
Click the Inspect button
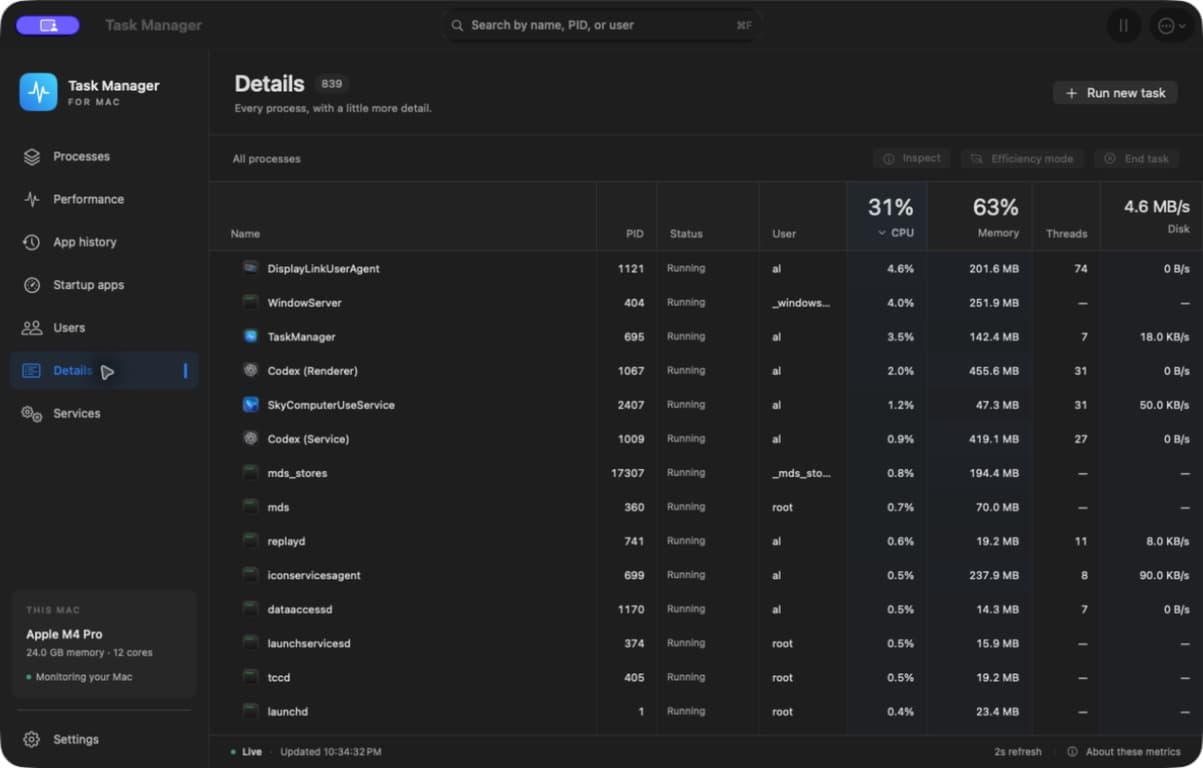click(911, 159)
